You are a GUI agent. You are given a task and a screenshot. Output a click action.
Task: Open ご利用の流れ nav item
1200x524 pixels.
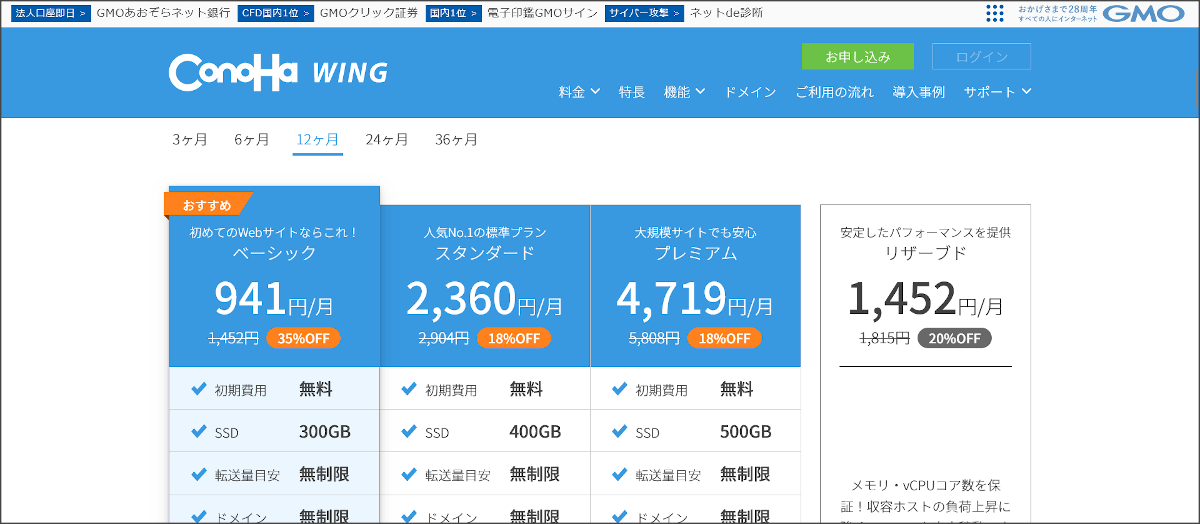point(834,92)
